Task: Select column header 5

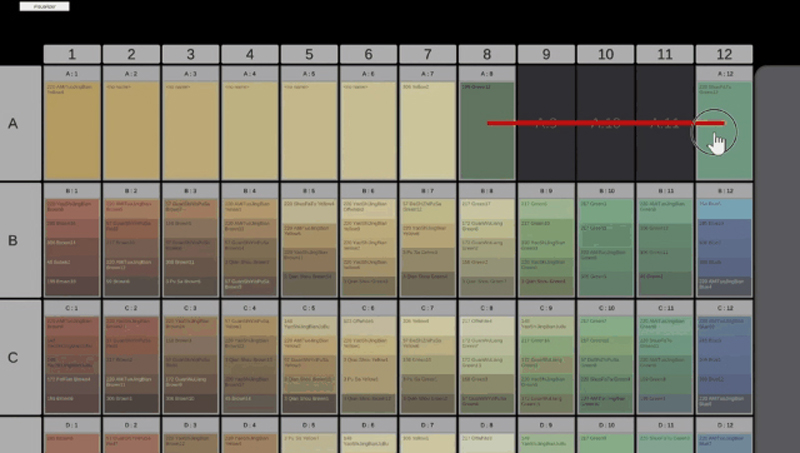Action: [x=309, y=54]
